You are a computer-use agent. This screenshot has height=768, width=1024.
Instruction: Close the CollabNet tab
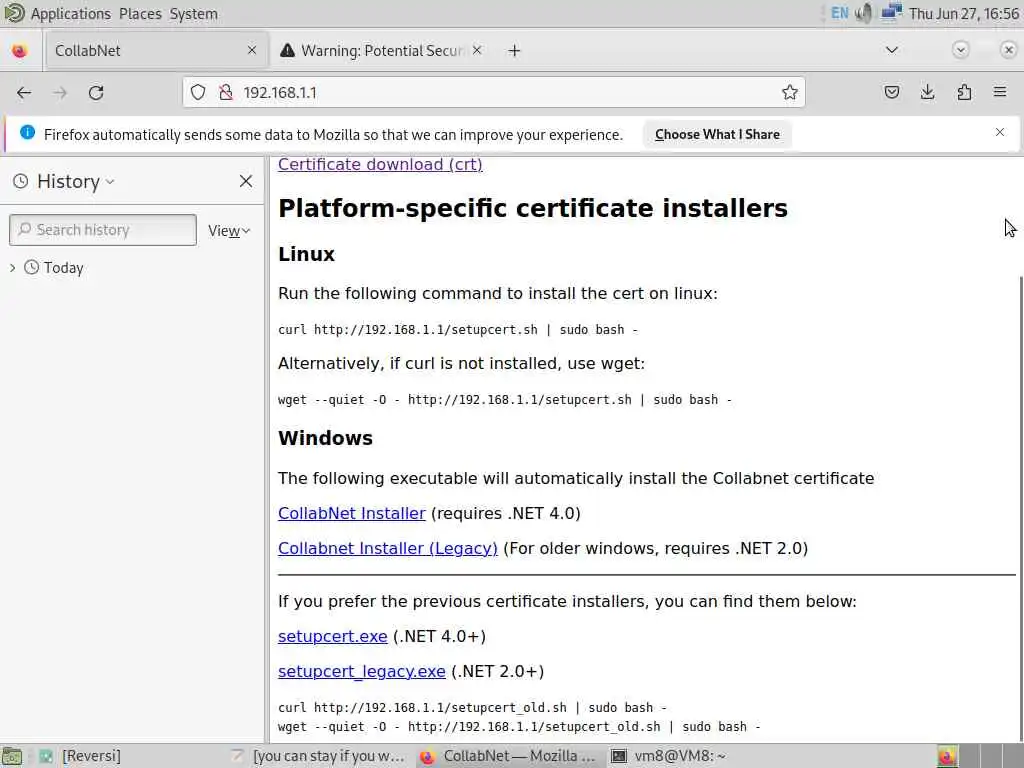coord(252,50)
